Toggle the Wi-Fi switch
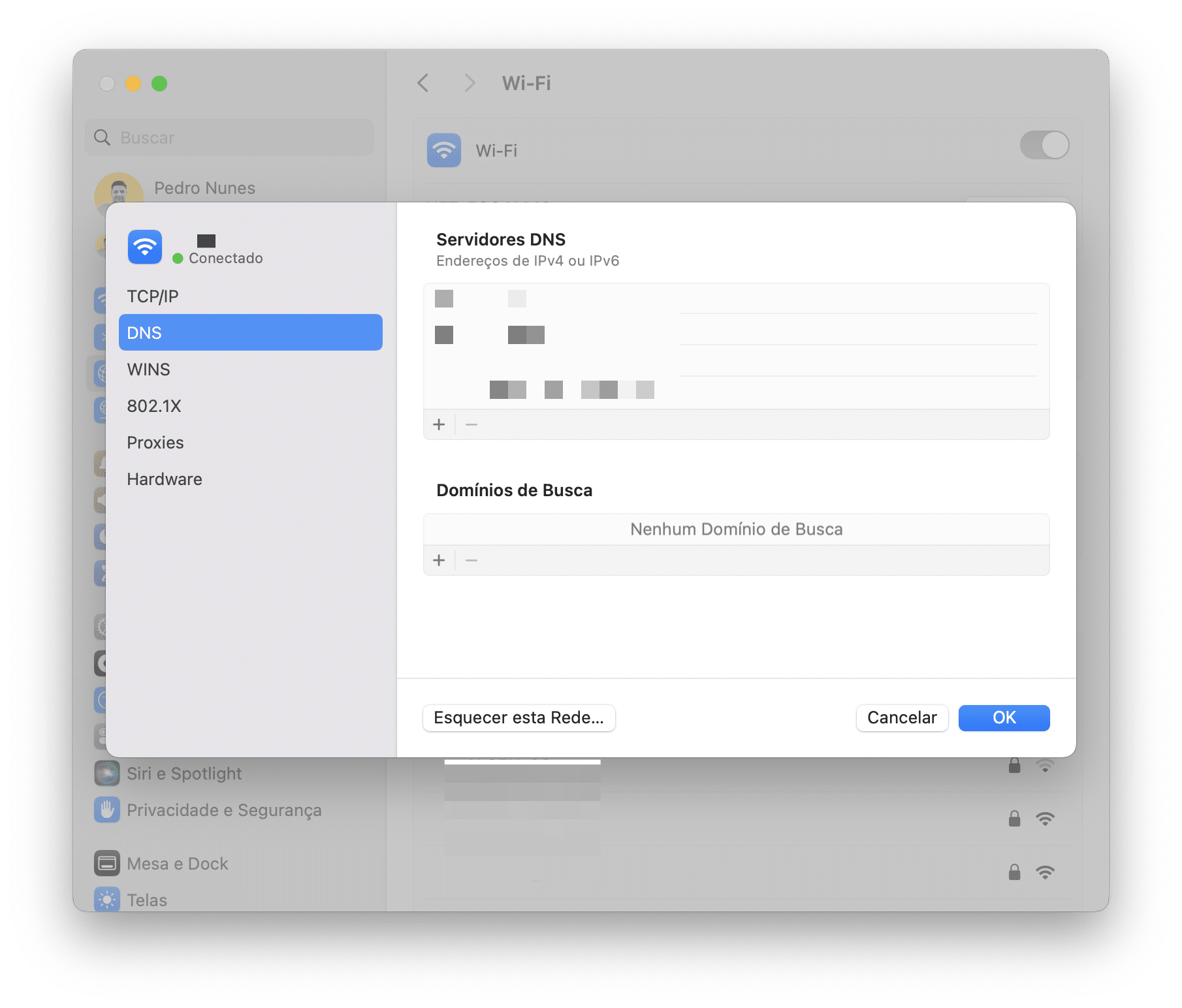Image resolution: width=1182 pixels, height=1008 pixels. (1044, 145)
